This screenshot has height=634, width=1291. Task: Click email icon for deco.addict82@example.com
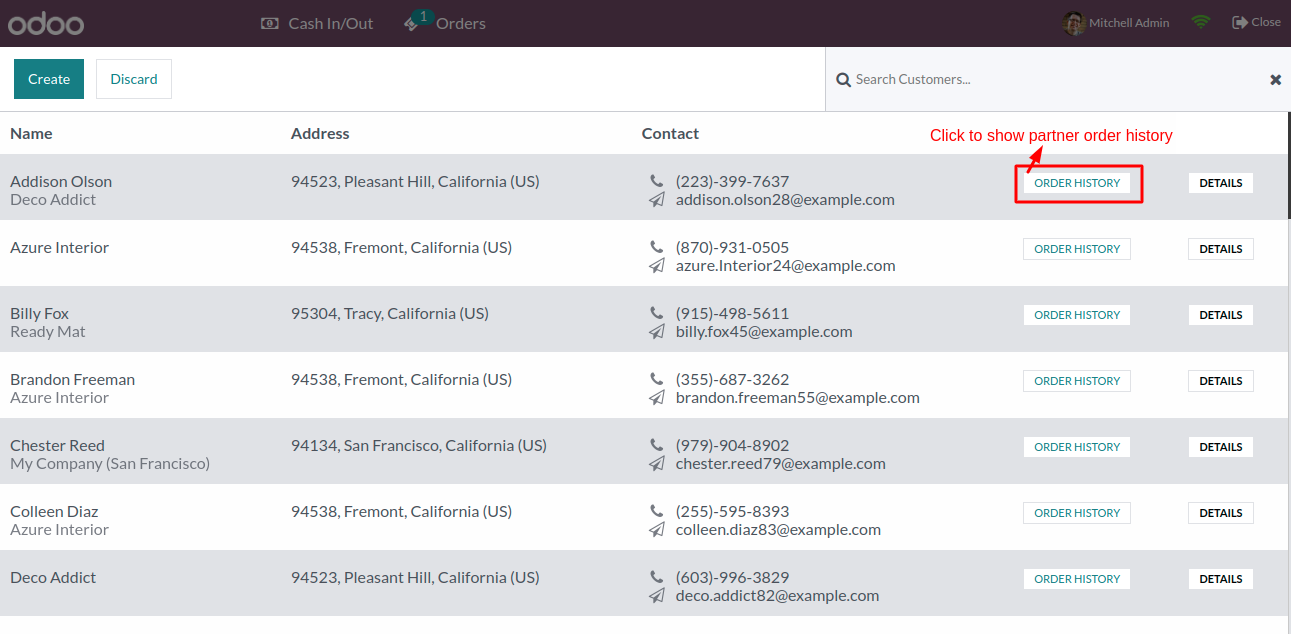click(656, 595)
